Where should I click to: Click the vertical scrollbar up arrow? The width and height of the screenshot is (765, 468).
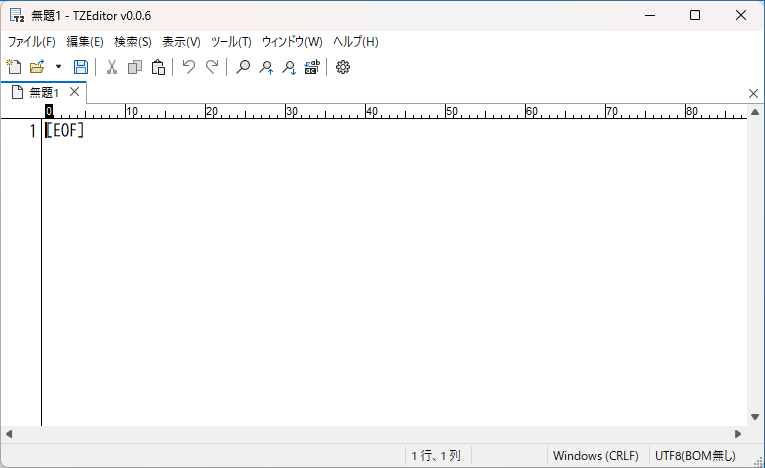coord(755,112)
